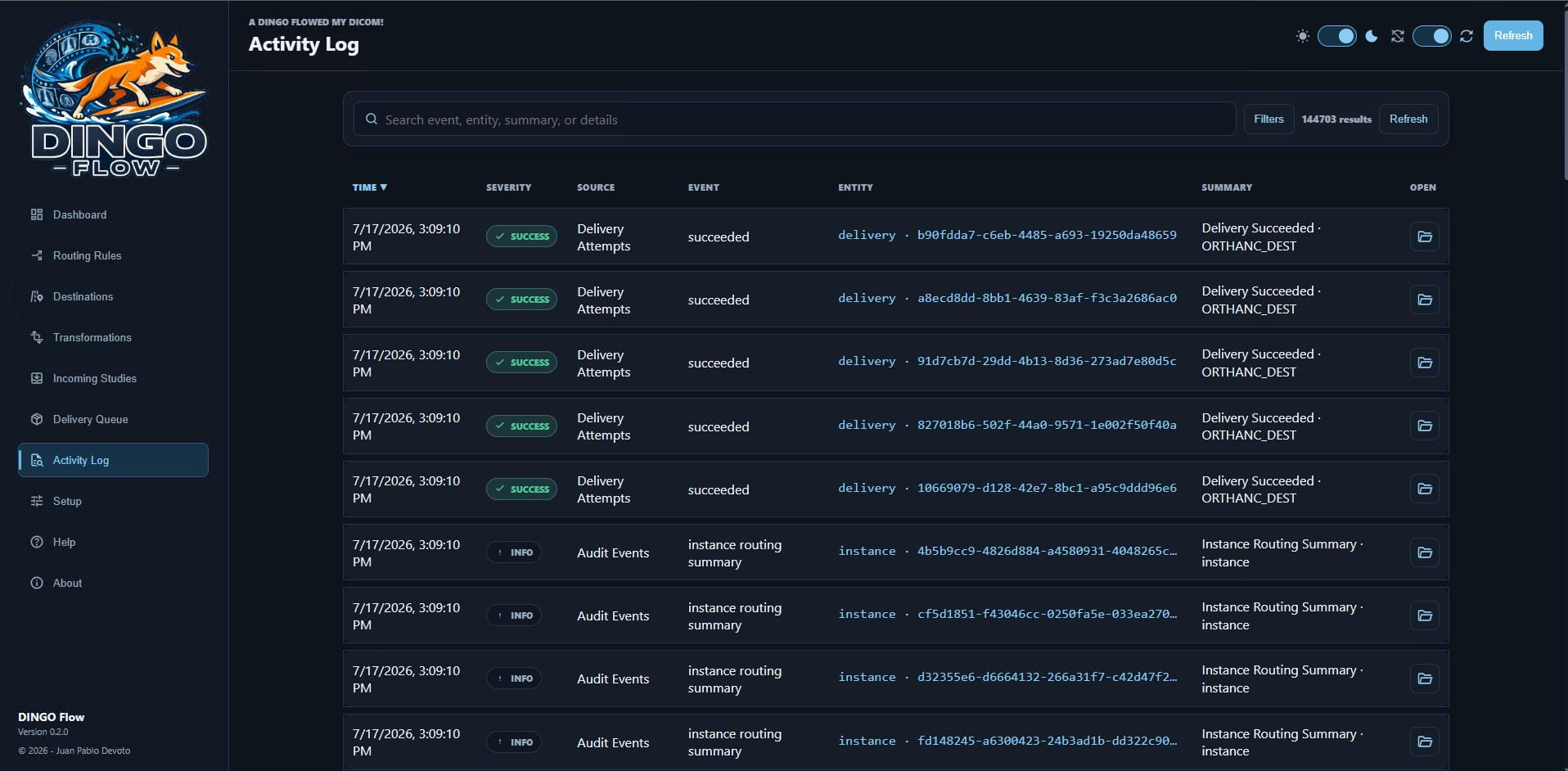Open delivery 10669079 log entry folder icon

(x=1425, y=489)
